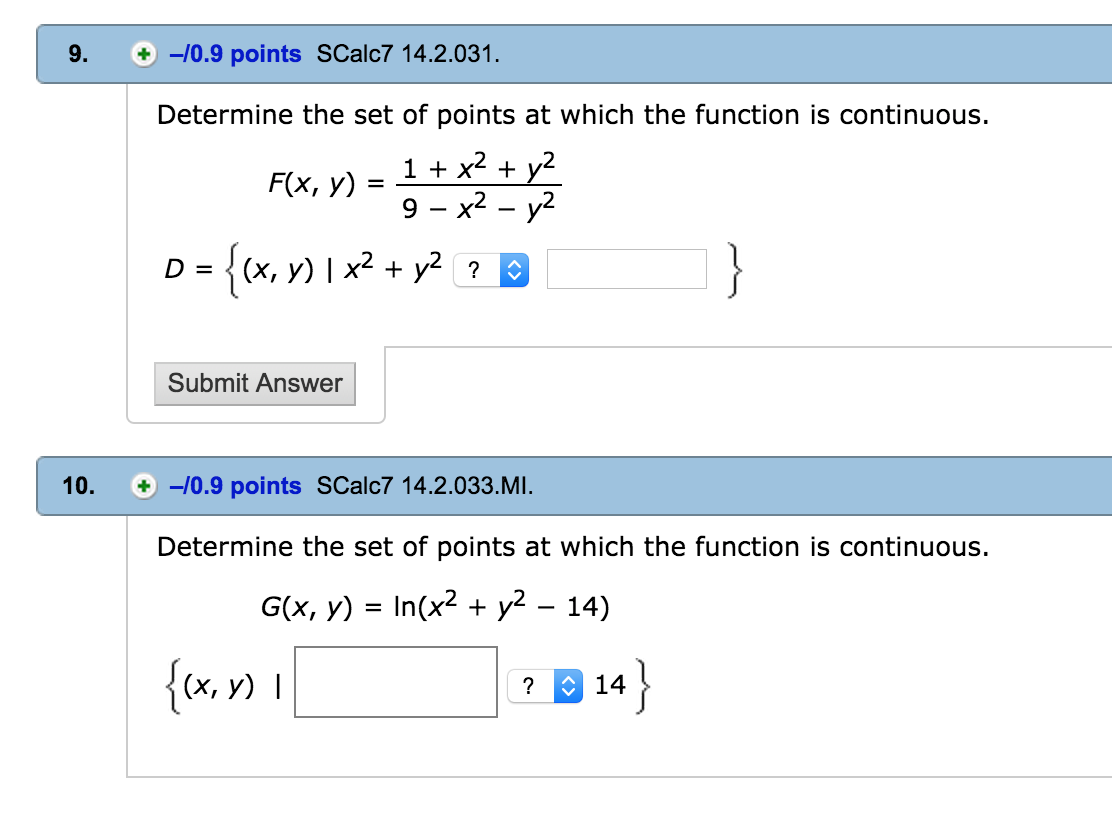Viewport: 1112px width, 828px height.
Task: Open the –/0.9 points link for question 10
Action: [235, 486]
